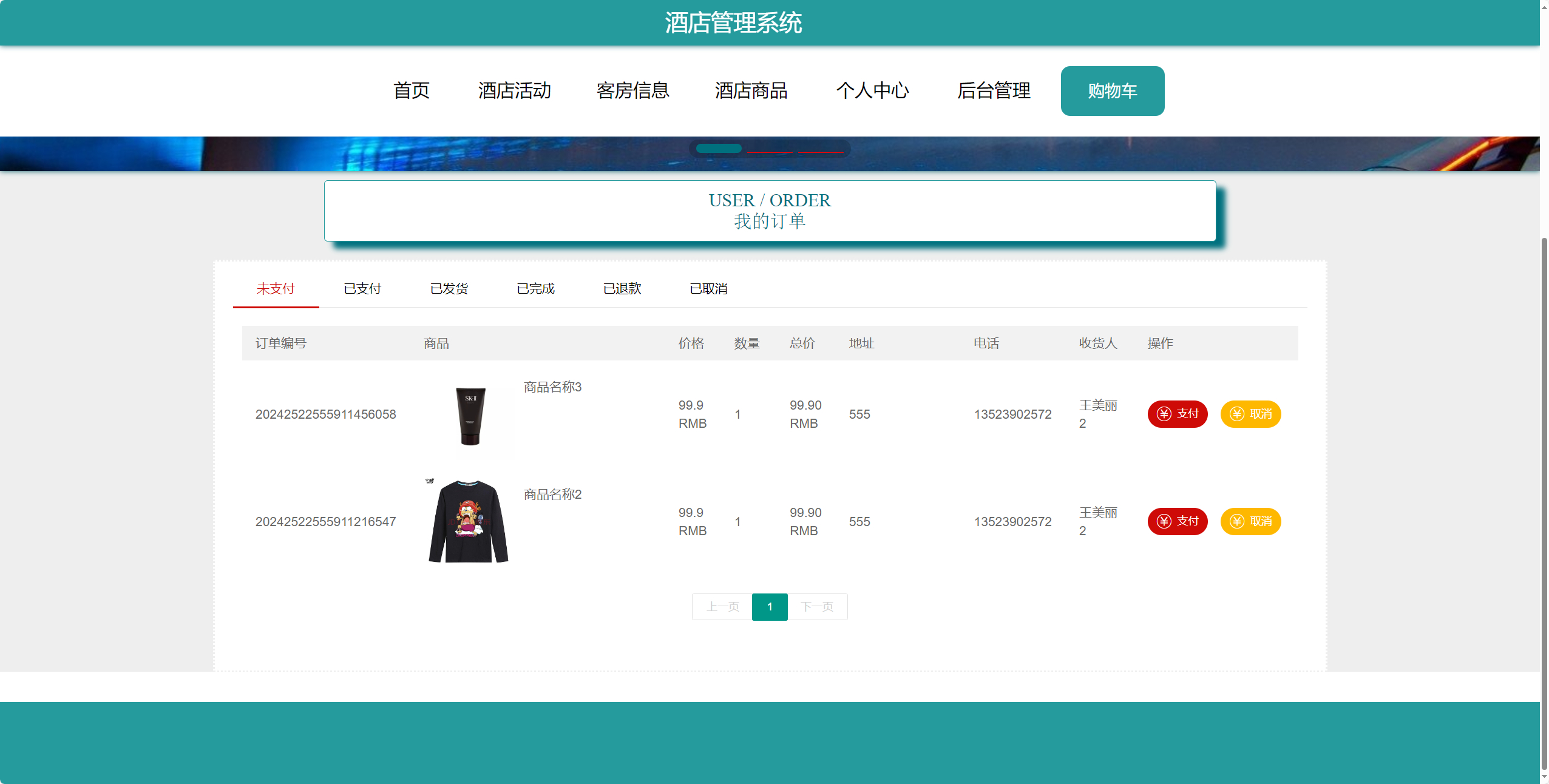
Task: Switch to the 已退款 tab
Action: click(x=623, y=289)
